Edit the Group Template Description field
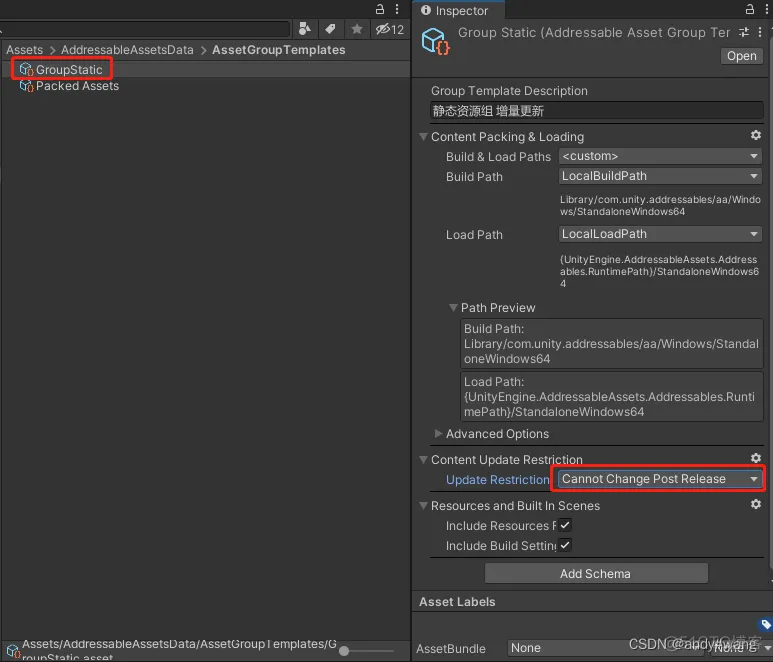 [597, 111]
